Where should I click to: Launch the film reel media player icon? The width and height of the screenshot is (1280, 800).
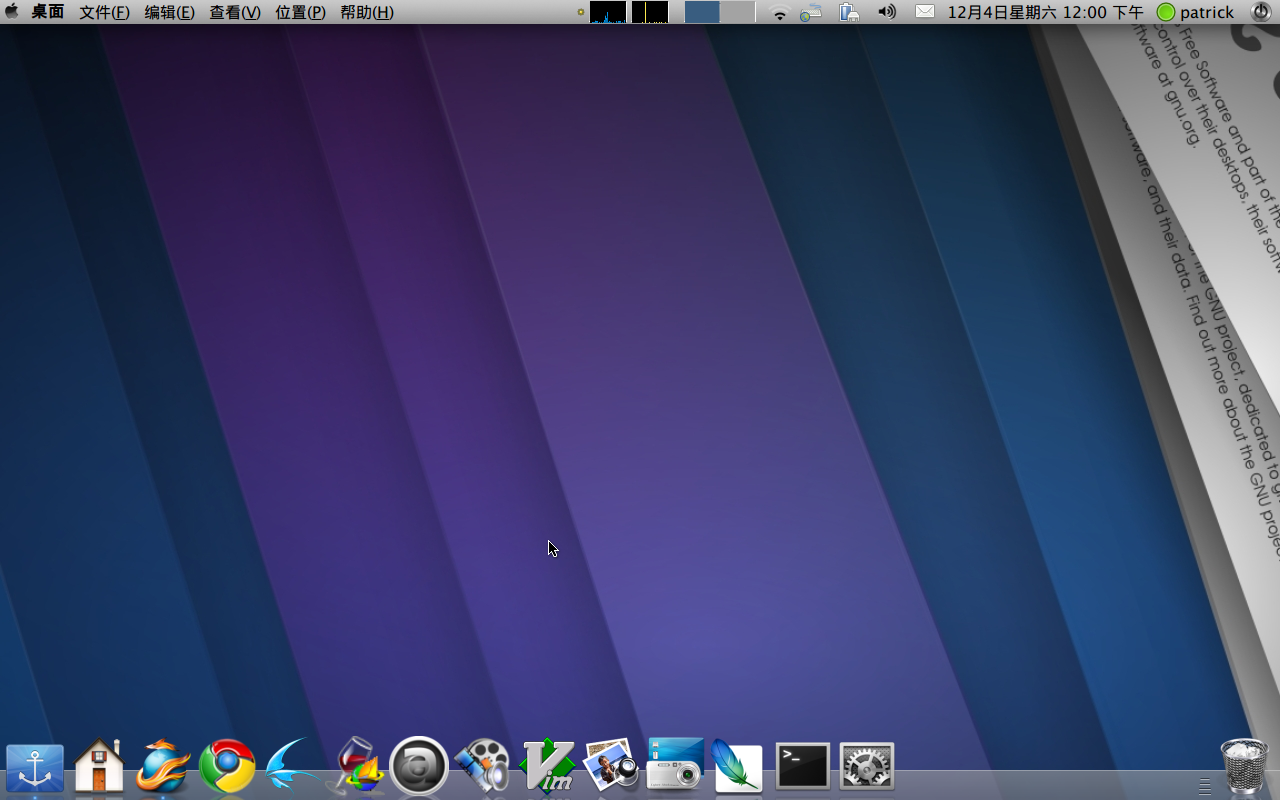483,766
